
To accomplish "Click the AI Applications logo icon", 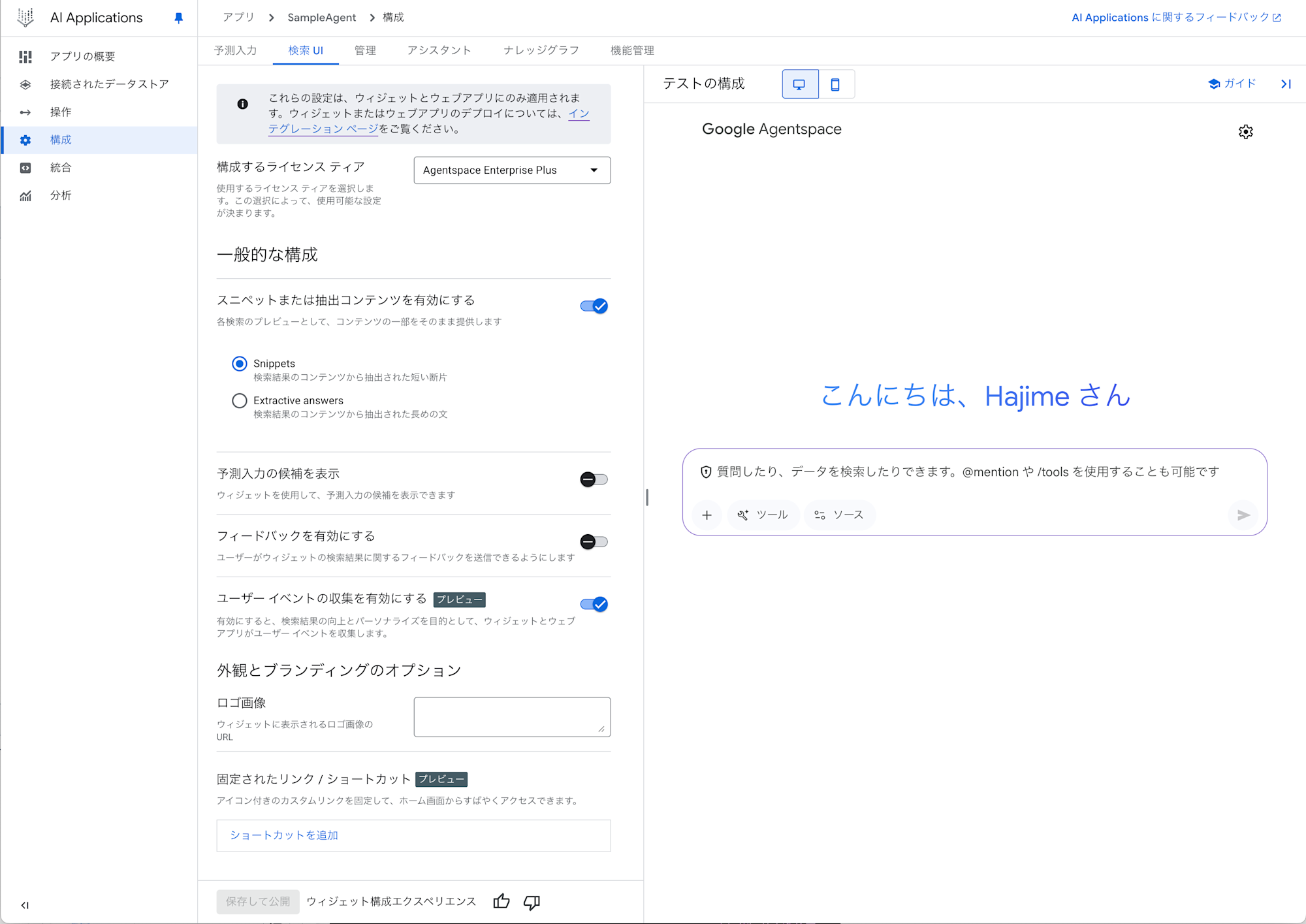I will pos(25,18).
